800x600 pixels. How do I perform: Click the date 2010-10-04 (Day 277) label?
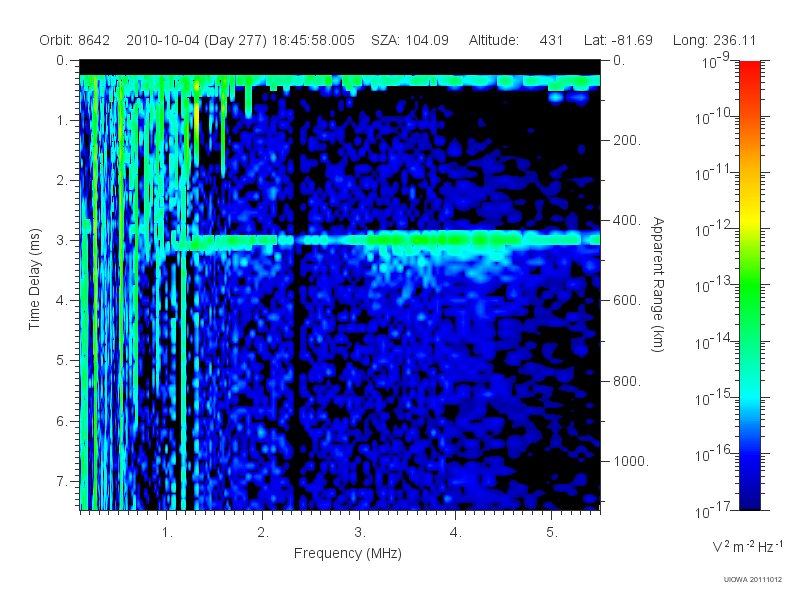(x=196, y=40)
